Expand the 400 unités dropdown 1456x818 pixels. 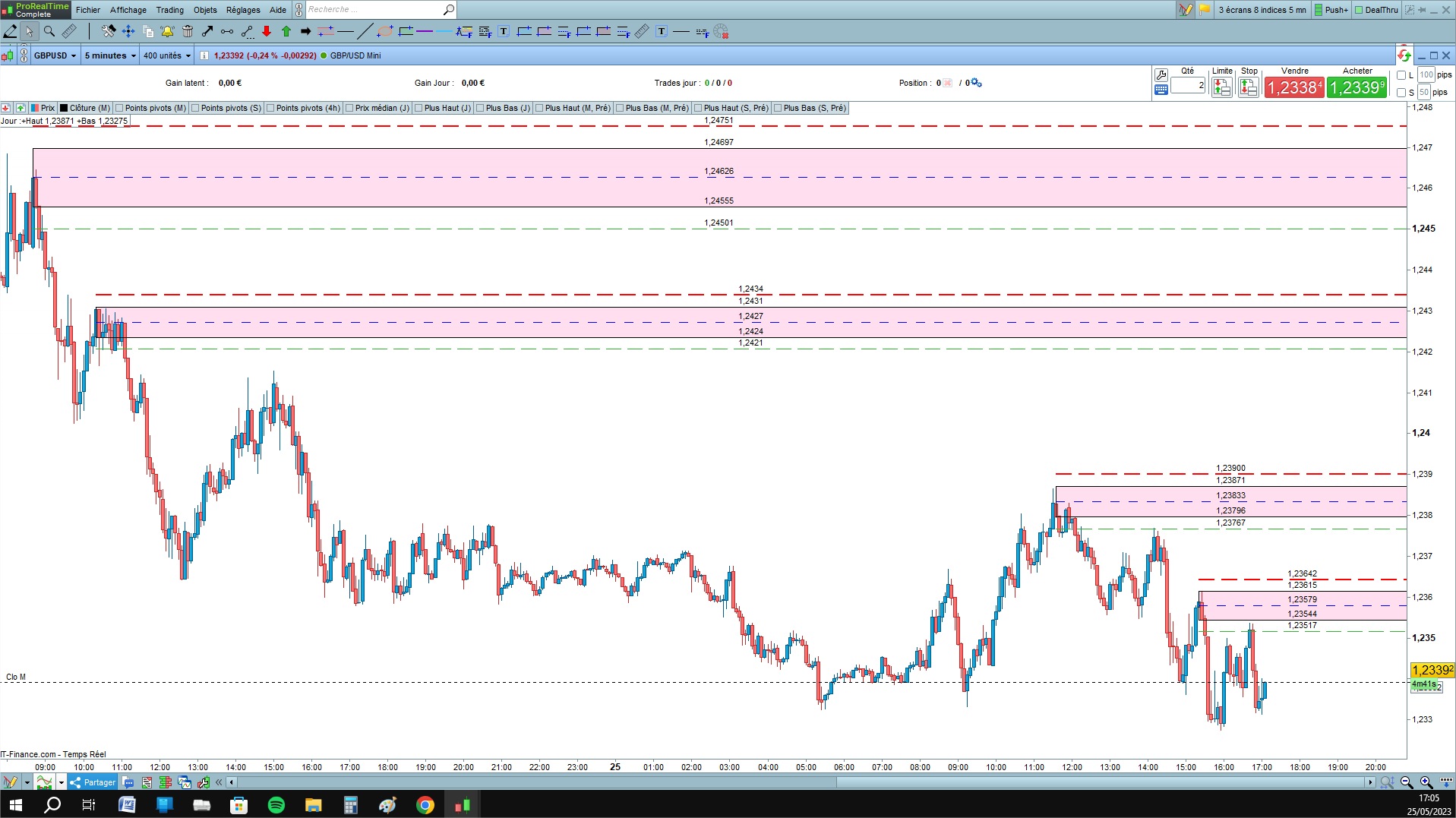pos(167,55)
